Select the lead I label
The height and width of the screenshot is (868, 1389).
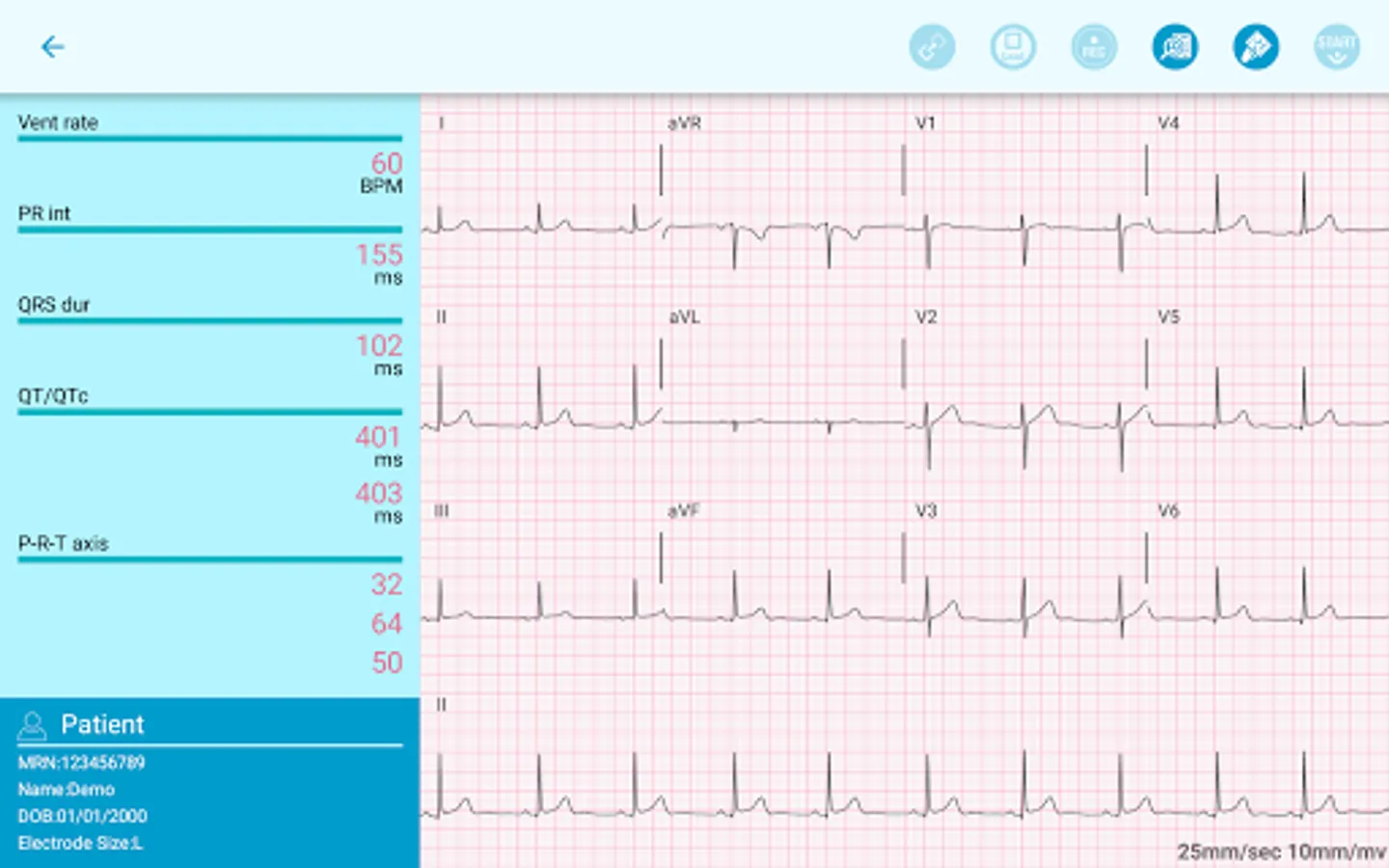[x=441, y=123]
